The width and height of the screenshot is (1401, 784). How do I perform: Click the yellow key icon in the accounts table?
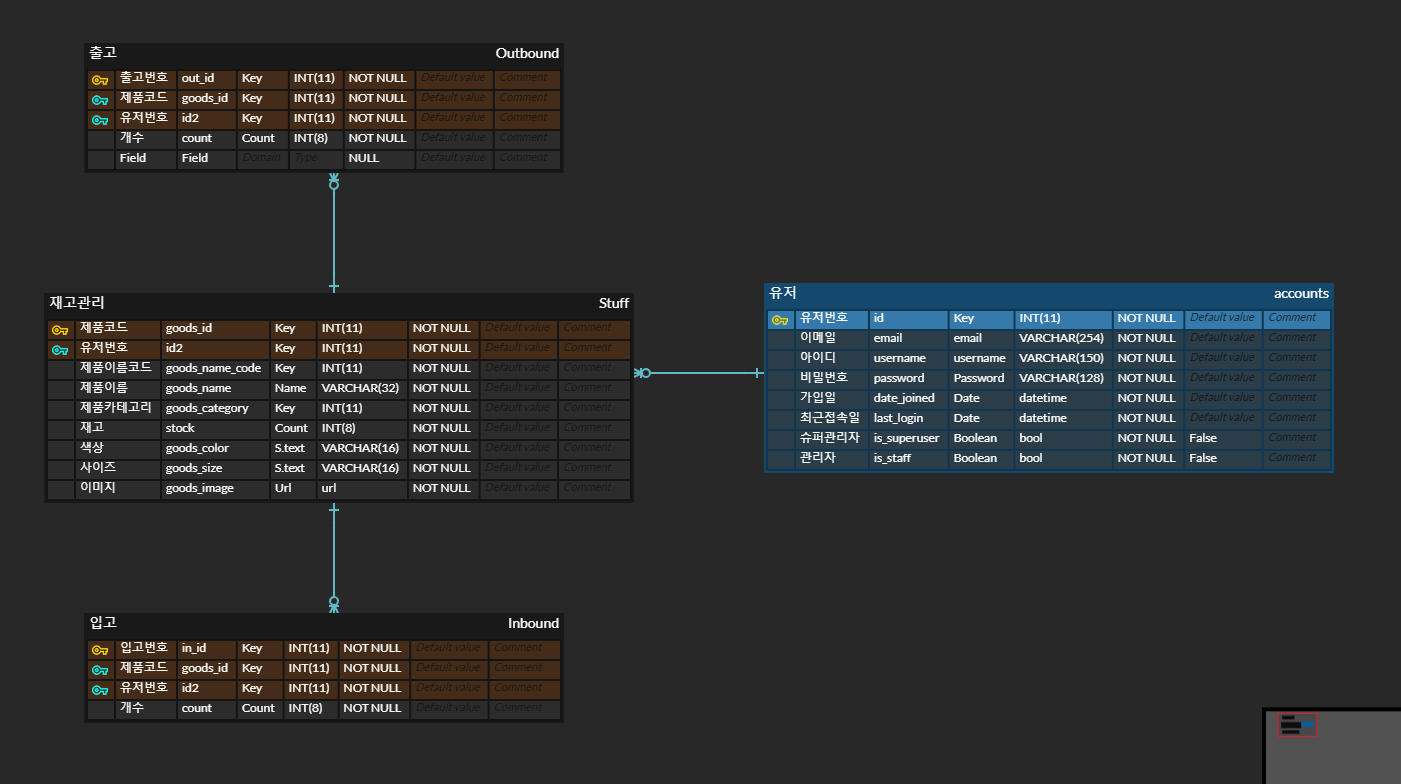point(780,319)
